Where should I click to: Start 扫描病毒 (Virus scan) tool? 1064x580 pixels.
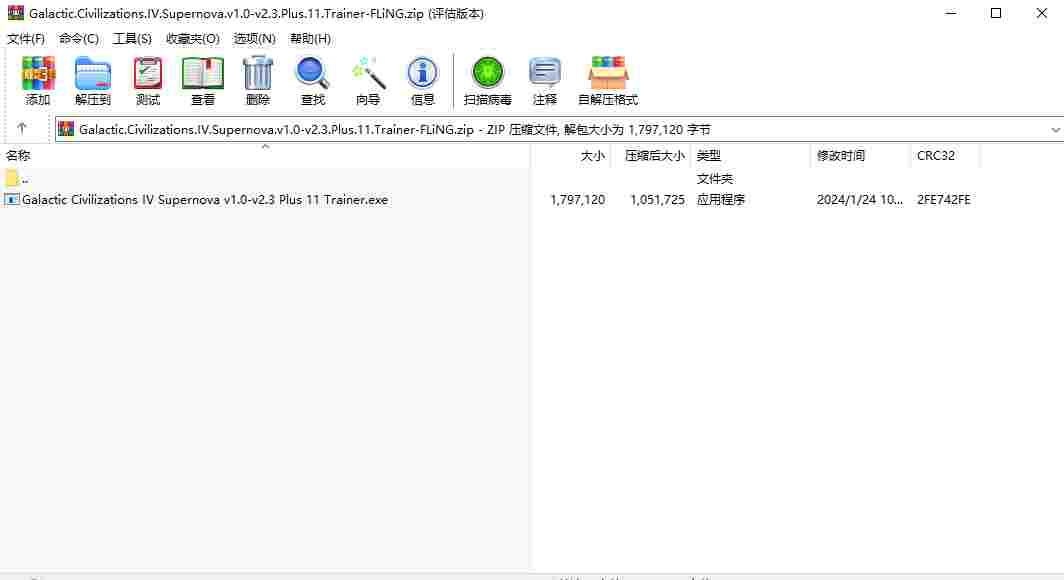coord(487,73)
